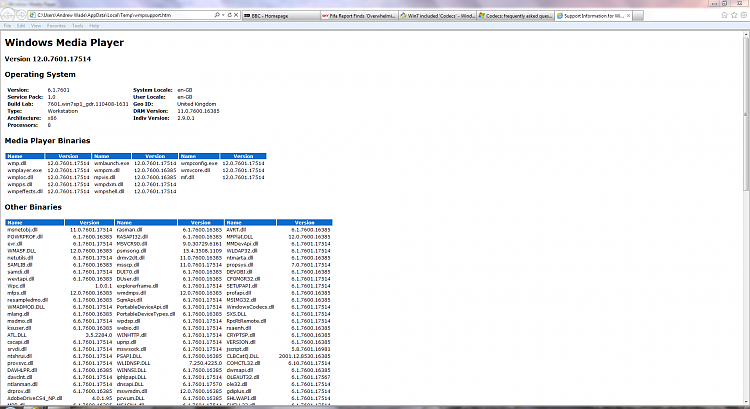The height and width of the screenshot is (409, 750).
Task: Close the Support Information tab
Action: (x=628, y=16)
